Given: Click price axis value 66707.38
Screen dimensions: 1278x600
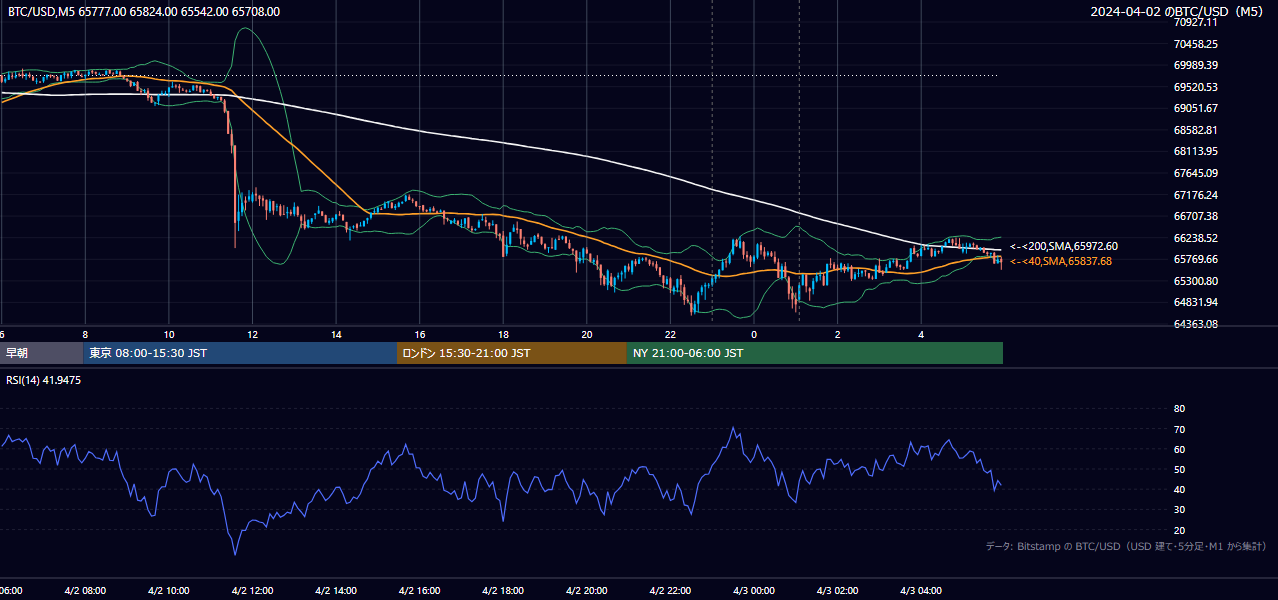Looking at the screenshot, I should pos(1195,216).
